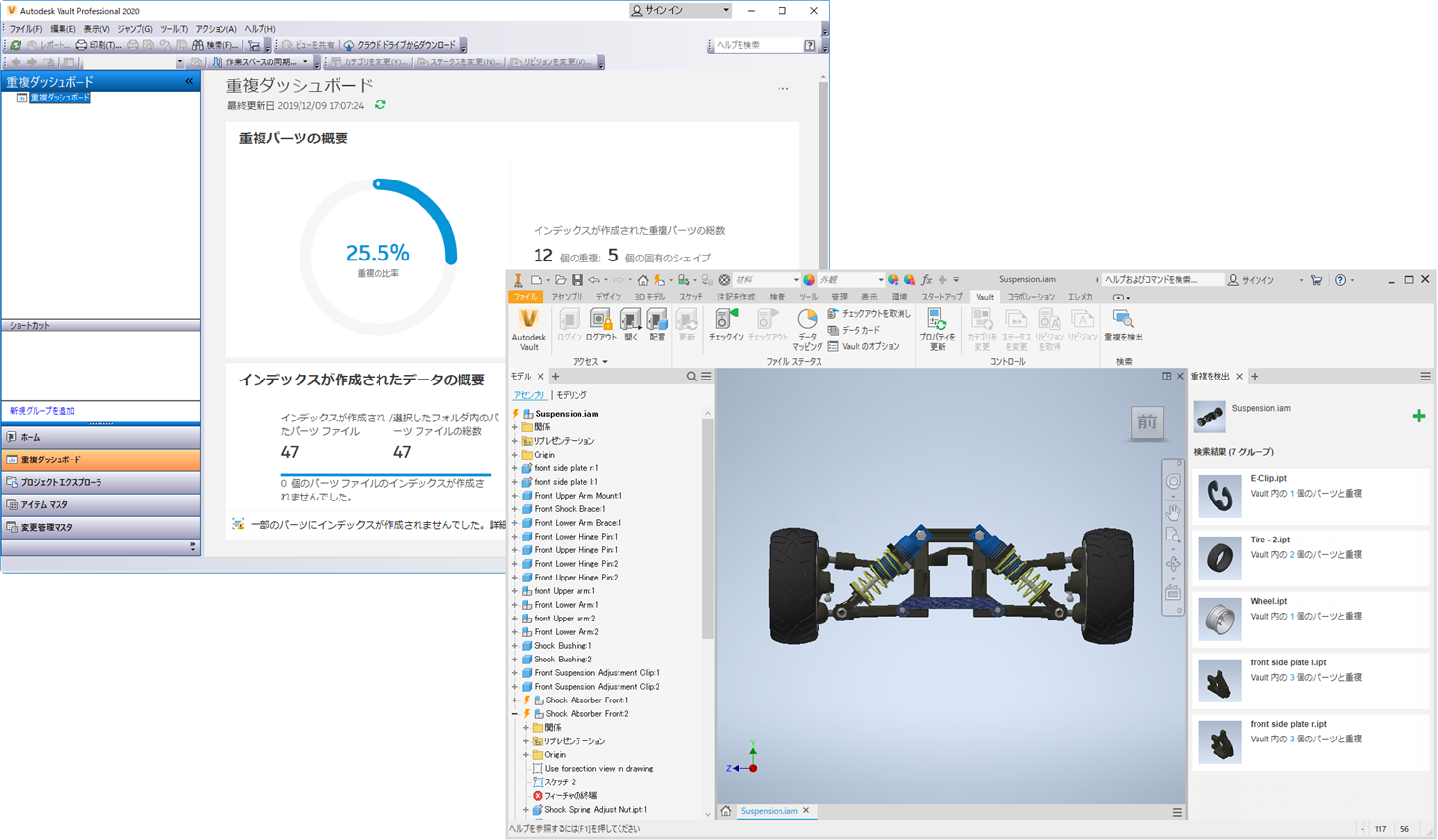Open the ツール(T) menu in Vault
Viewport: 1438px width, 840px height.
click(174, 29)
